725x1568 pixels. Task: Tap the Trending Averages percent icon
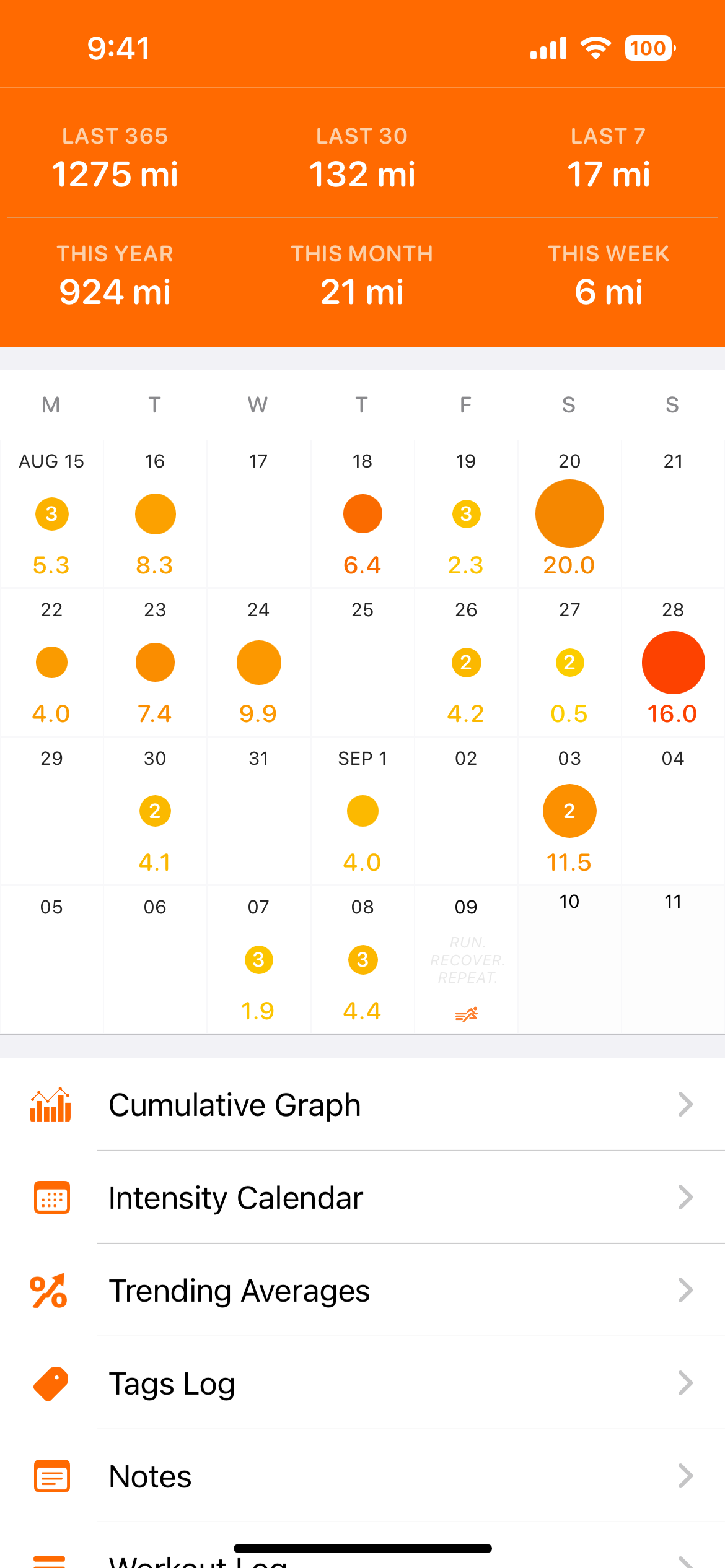[x=49, y=1291]
